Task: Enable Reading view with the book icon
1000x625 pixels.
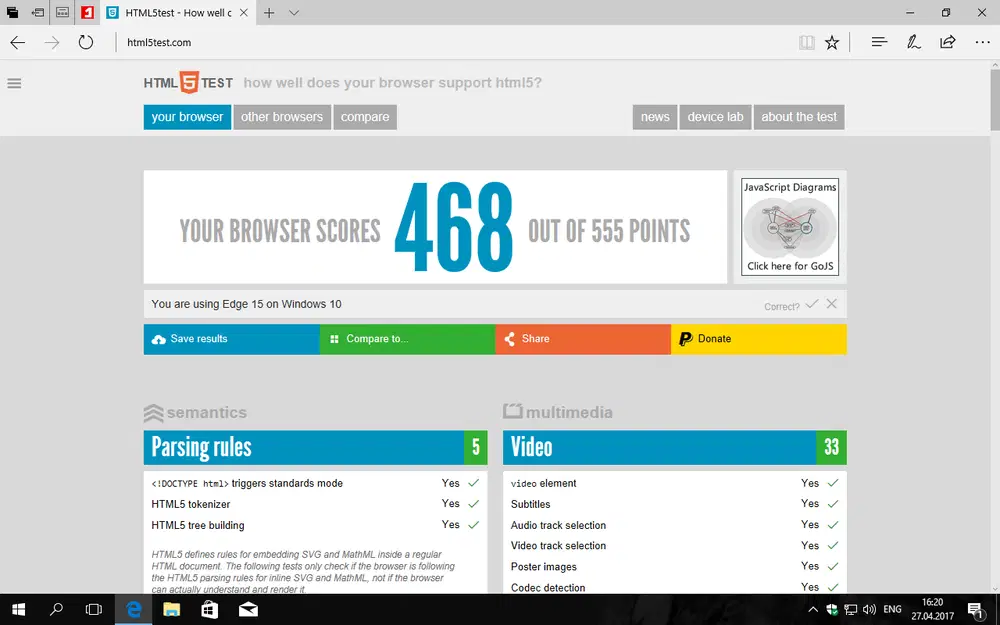Action: click(x=806, y=42)
